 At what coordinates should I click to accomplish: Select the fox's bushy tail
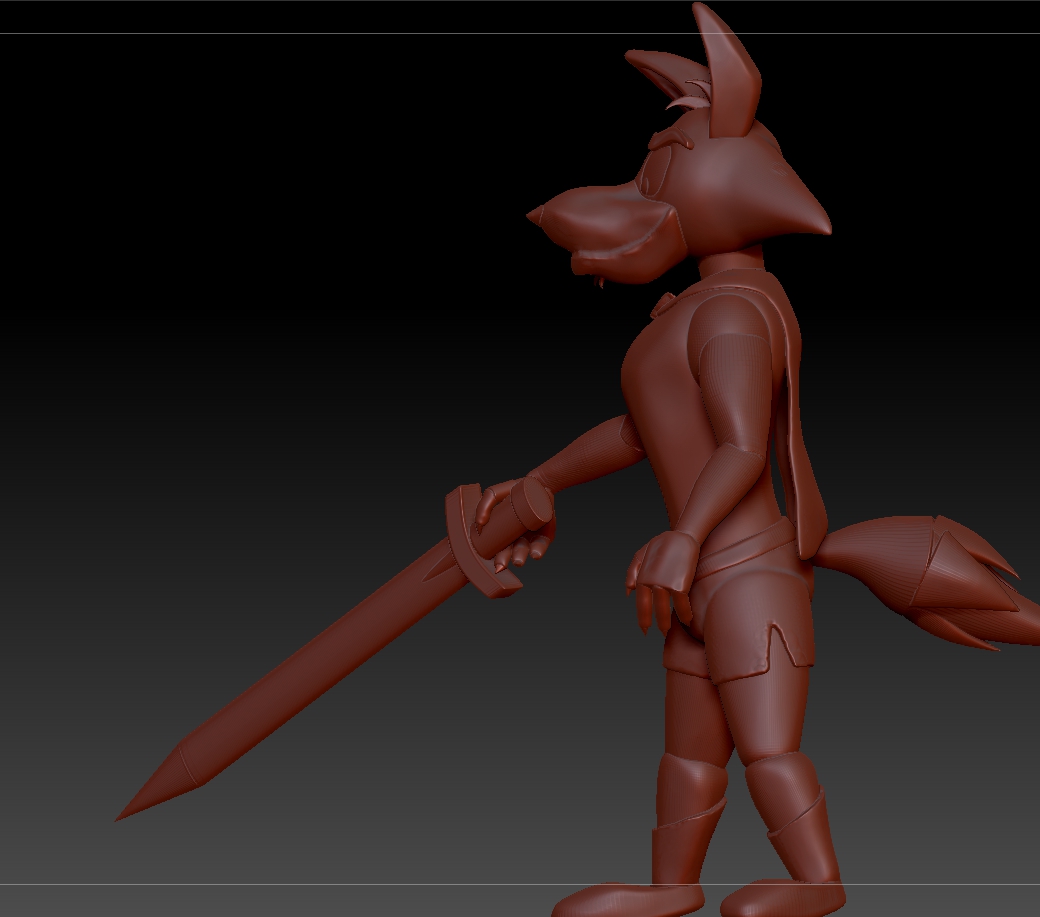coord(929,577)
